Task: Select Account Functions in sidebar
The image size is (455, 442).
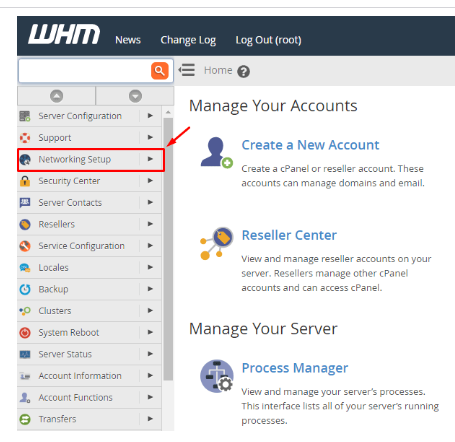Action: (76, 398)
